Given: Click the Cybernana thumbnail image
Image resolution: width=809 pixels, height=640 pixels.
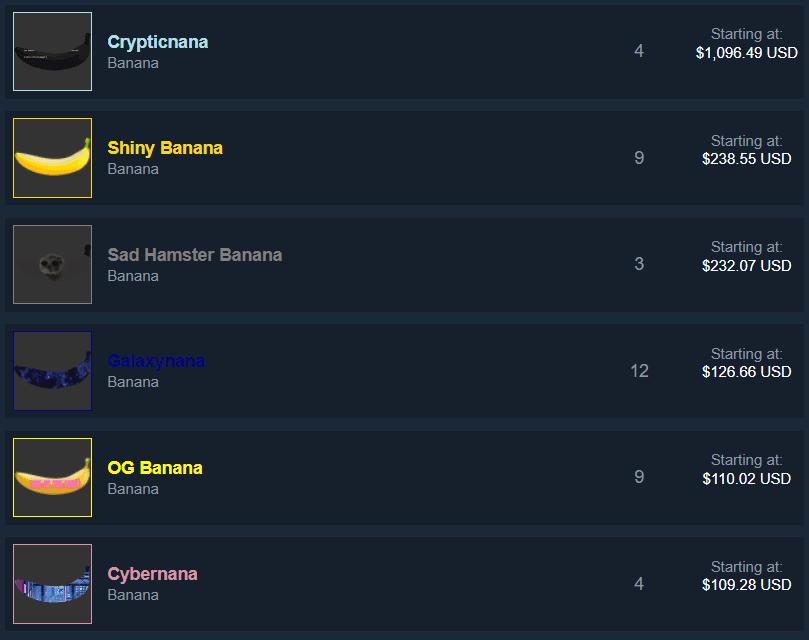Looking at the screenshot, I should pyautogui.click(x=52, y=584).
